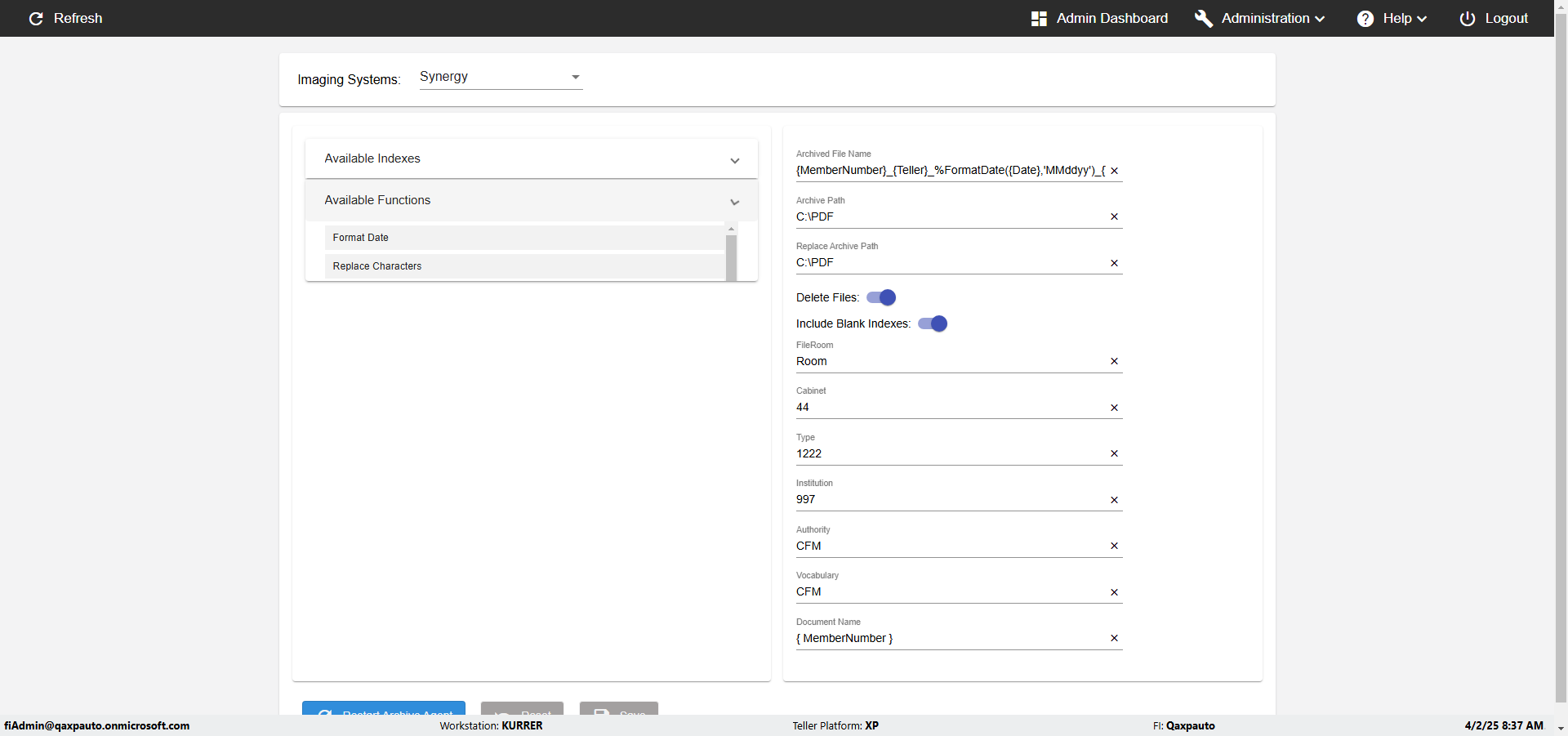This screenshot has height=736, width=1568.
Task: Expand the Available Indexes panel
Action: pos(531,158)
